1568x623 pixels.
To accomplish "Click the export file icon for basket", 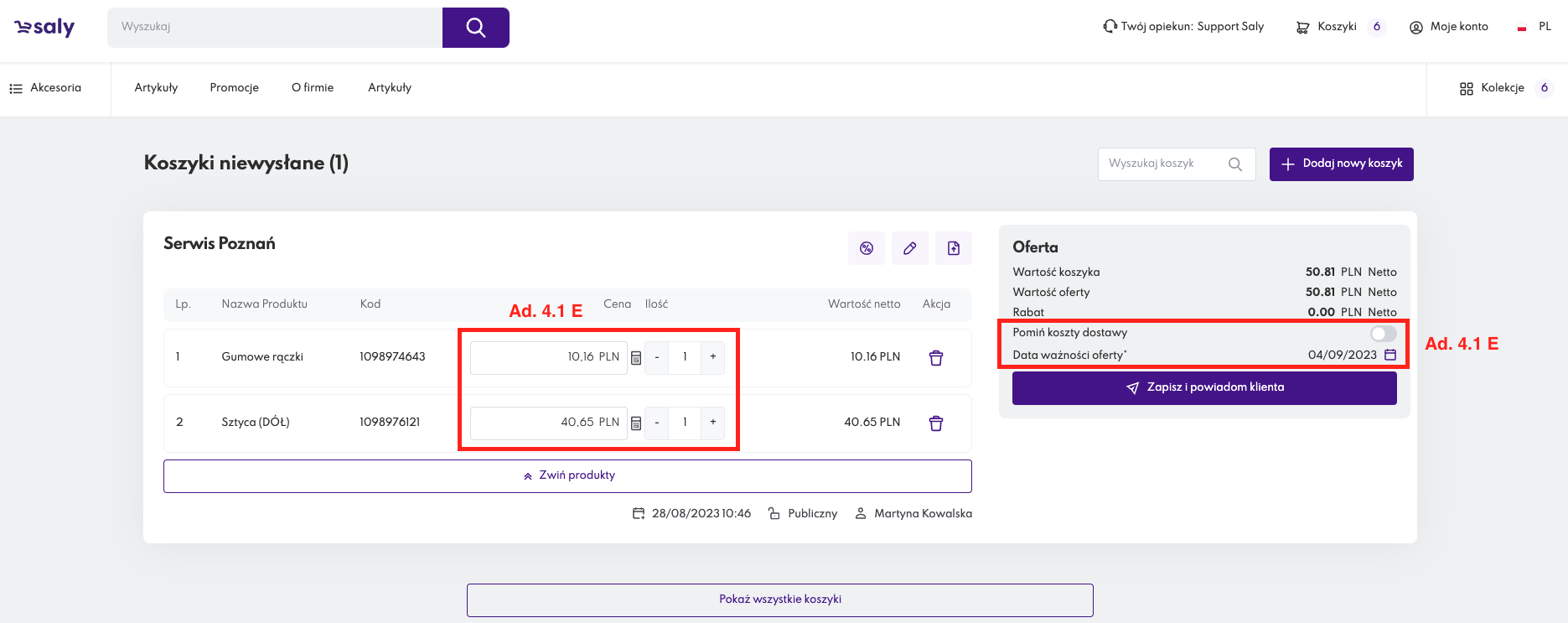I will [x=954, y=248].
